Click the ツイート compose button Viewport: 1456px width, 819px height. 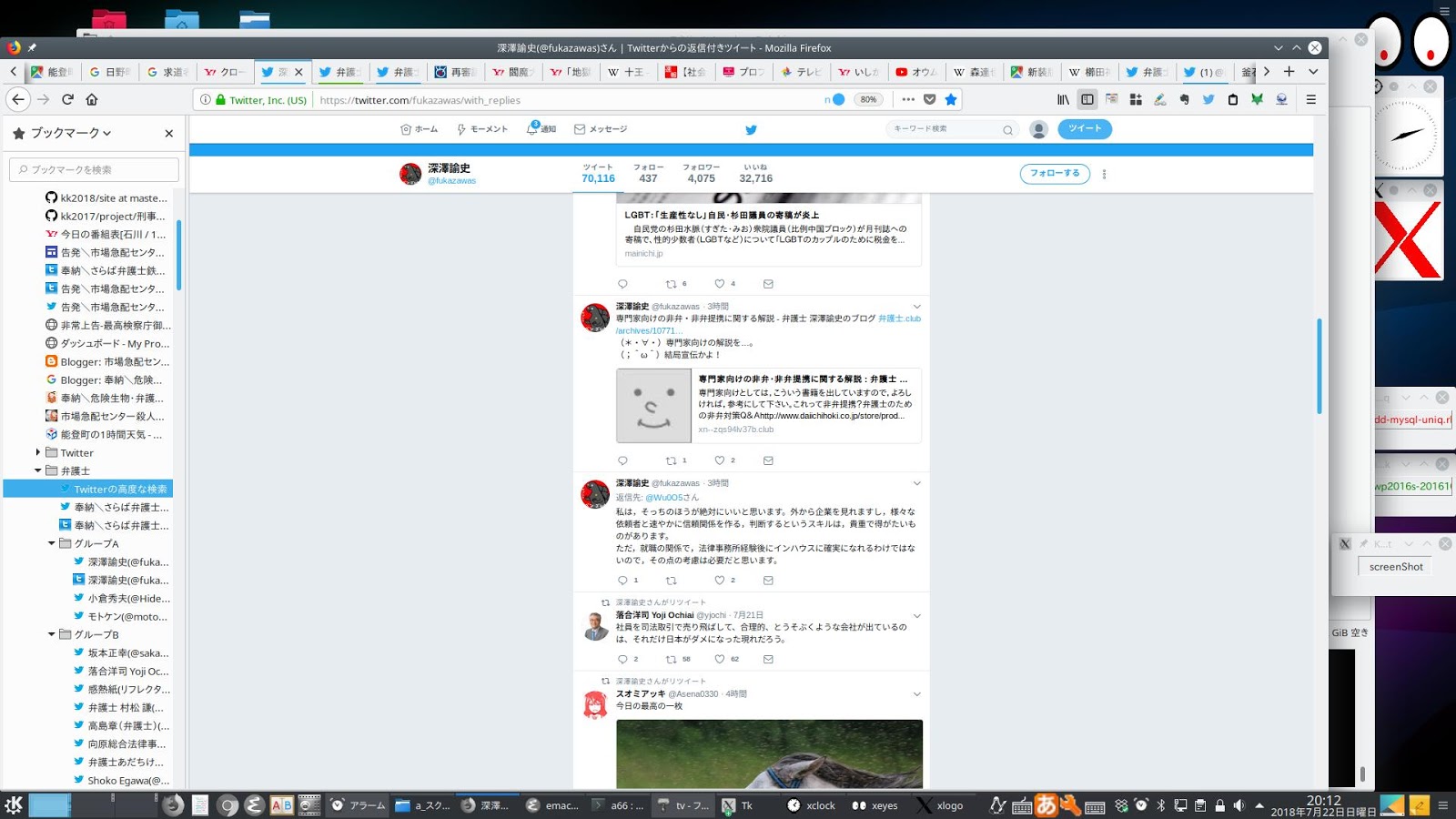(1085, 129)
